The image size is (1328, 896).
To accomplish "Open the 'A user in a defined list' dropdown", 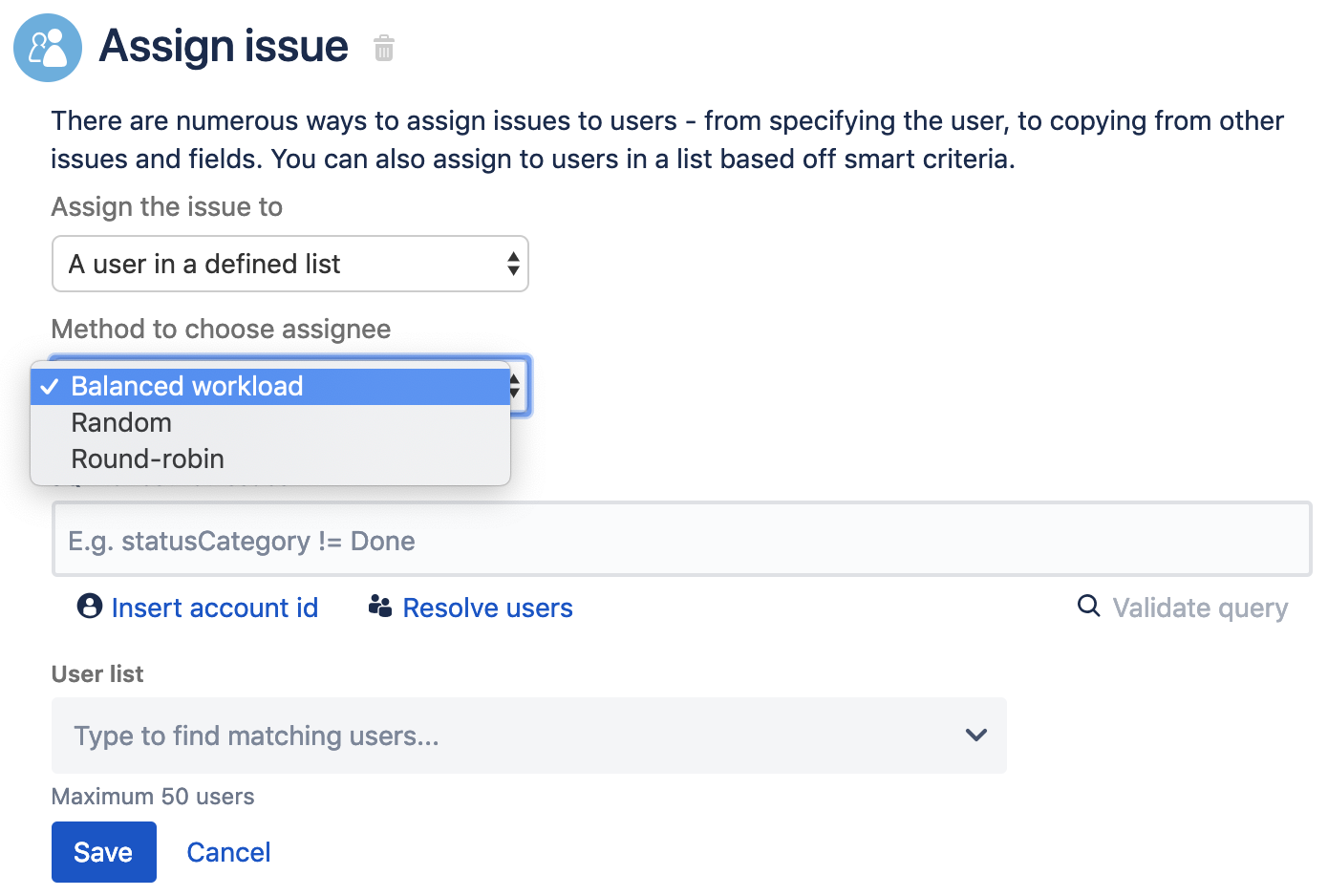I will click(277, 265).
